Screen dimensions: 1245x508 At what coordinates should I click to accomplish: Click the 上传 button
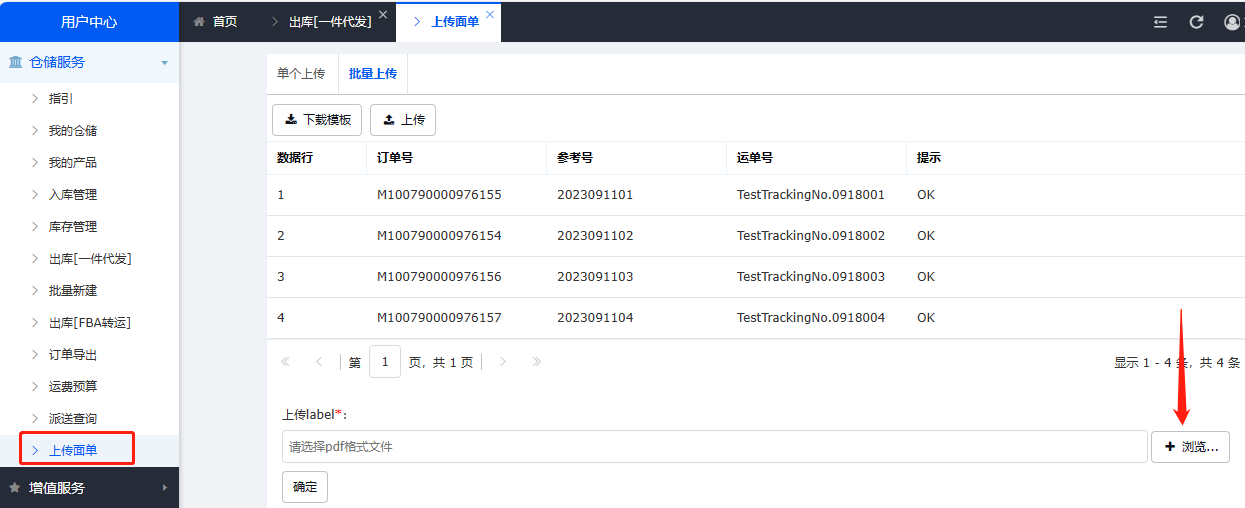coord(403,120)
